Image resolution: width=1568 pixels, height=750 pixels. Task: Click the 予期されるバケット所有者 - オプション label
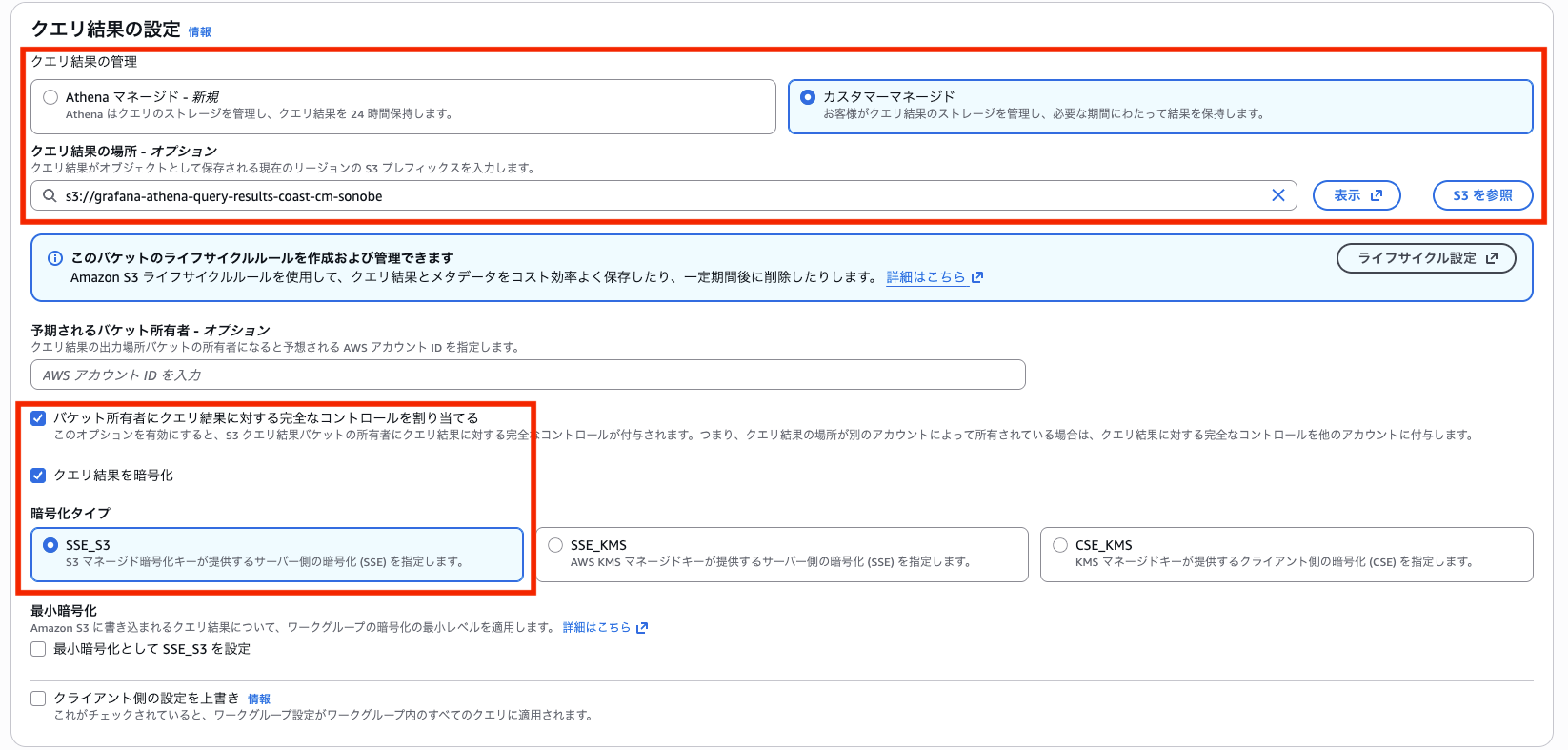pyautogui.click(x=151, y=330)
